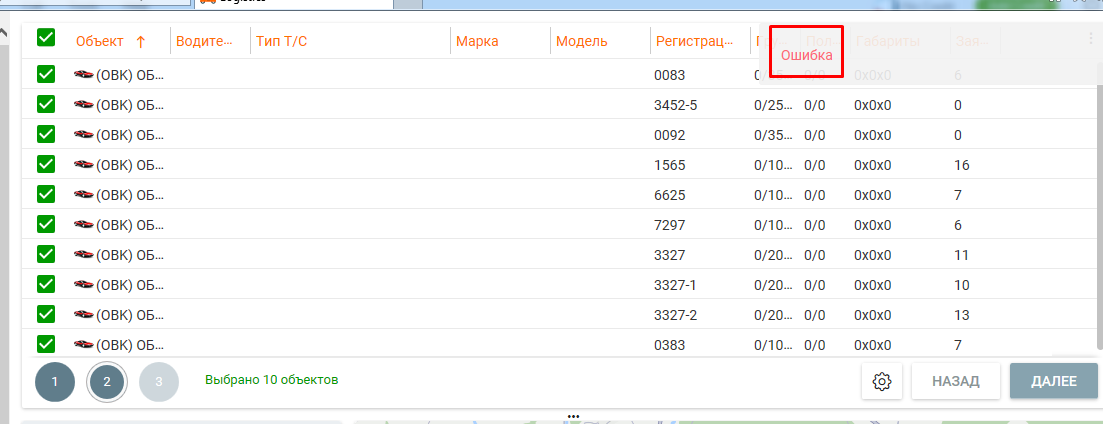1103x424 pixels.
Task: Open table settings via gear icon
Action: click(x=881, y=381)
